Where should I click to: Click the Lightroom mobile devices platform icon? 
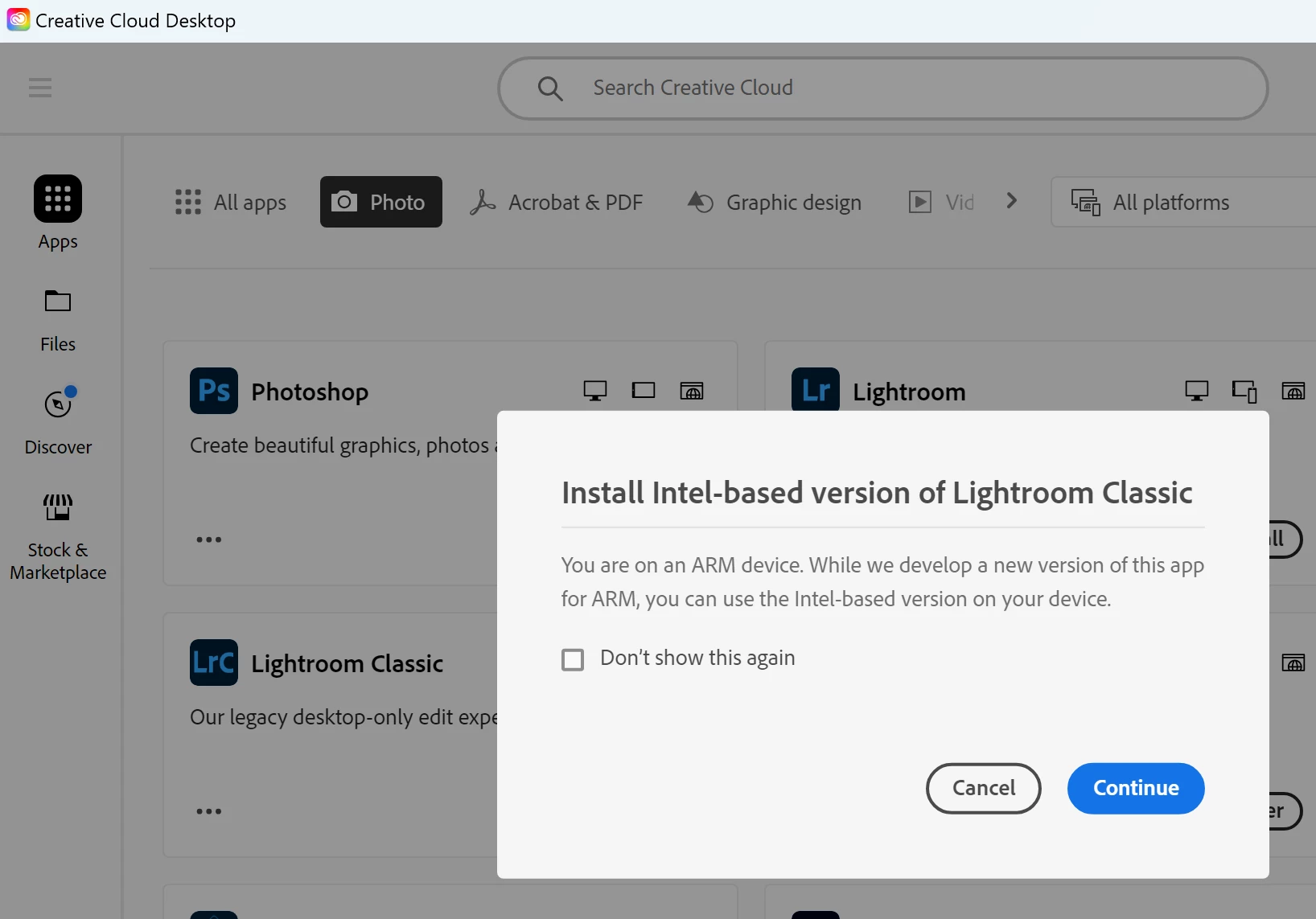(x=1244, y=391)
